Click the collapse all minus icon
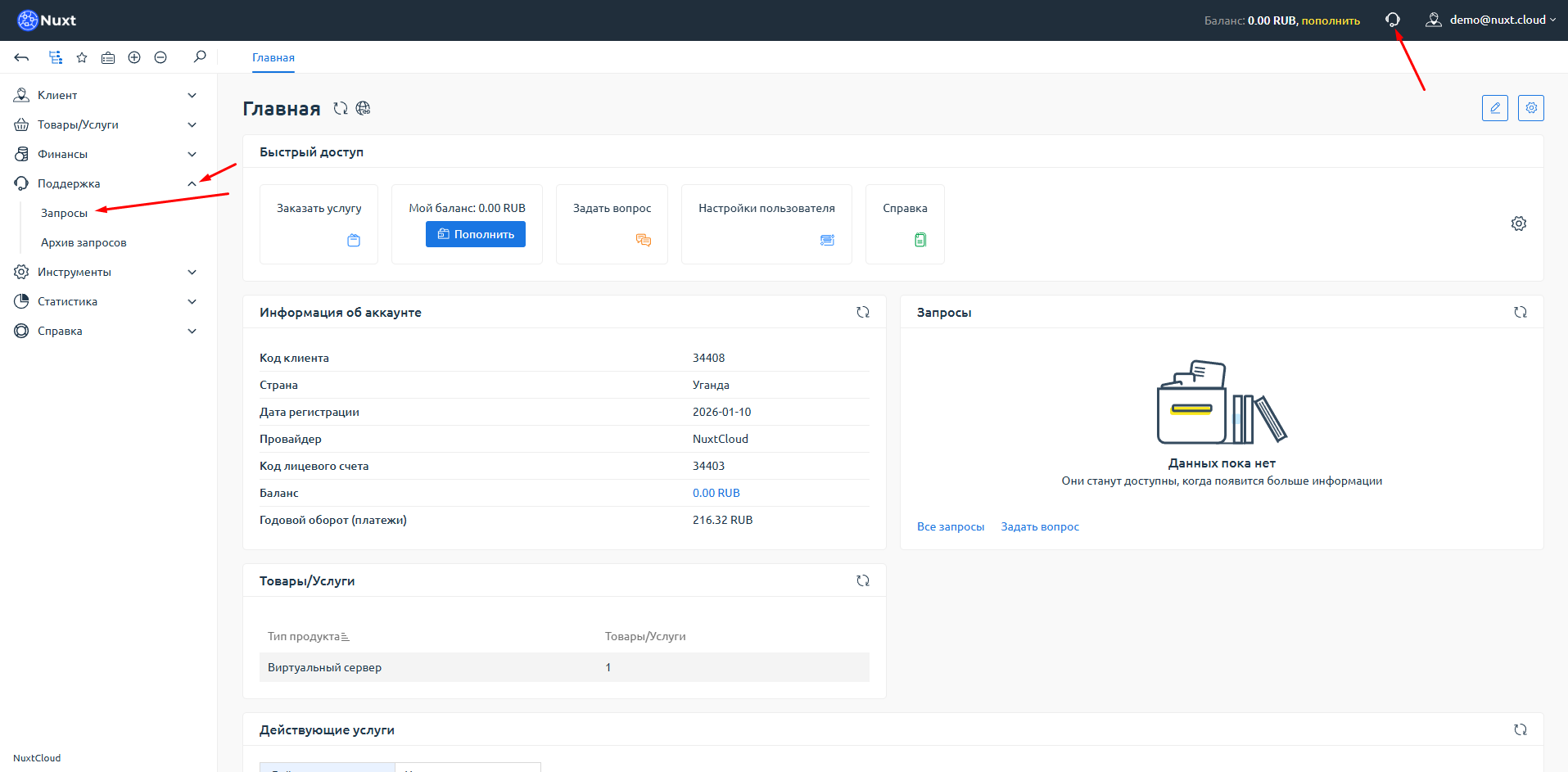The height and width of the screenshot is (772, 1568). pos(160,57)
